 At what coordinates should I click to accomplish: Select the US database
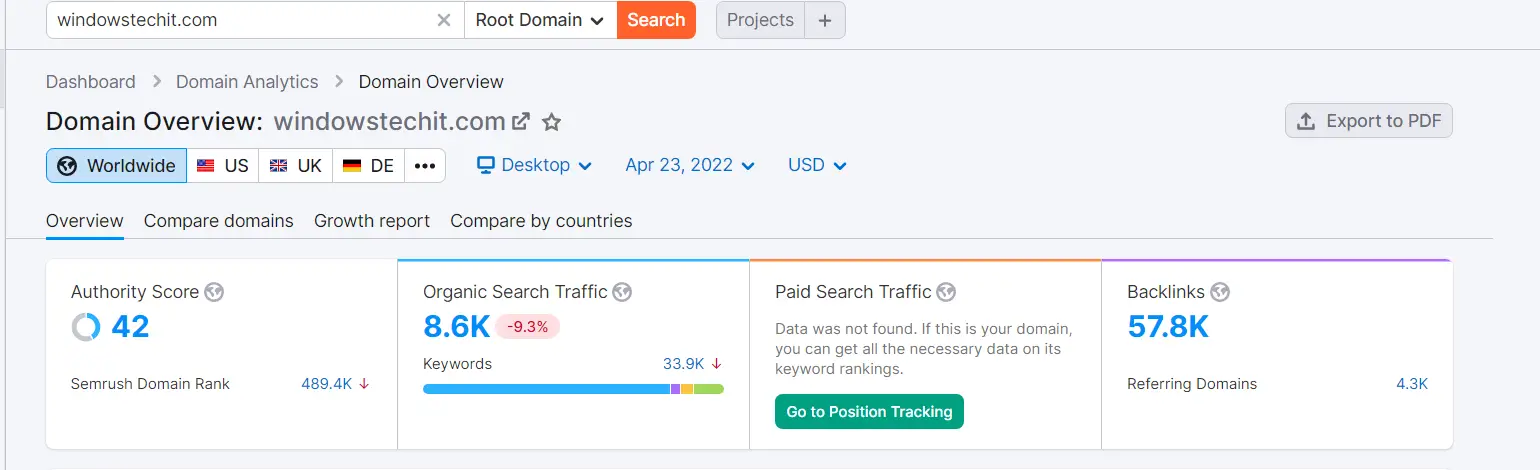(223, 166)
